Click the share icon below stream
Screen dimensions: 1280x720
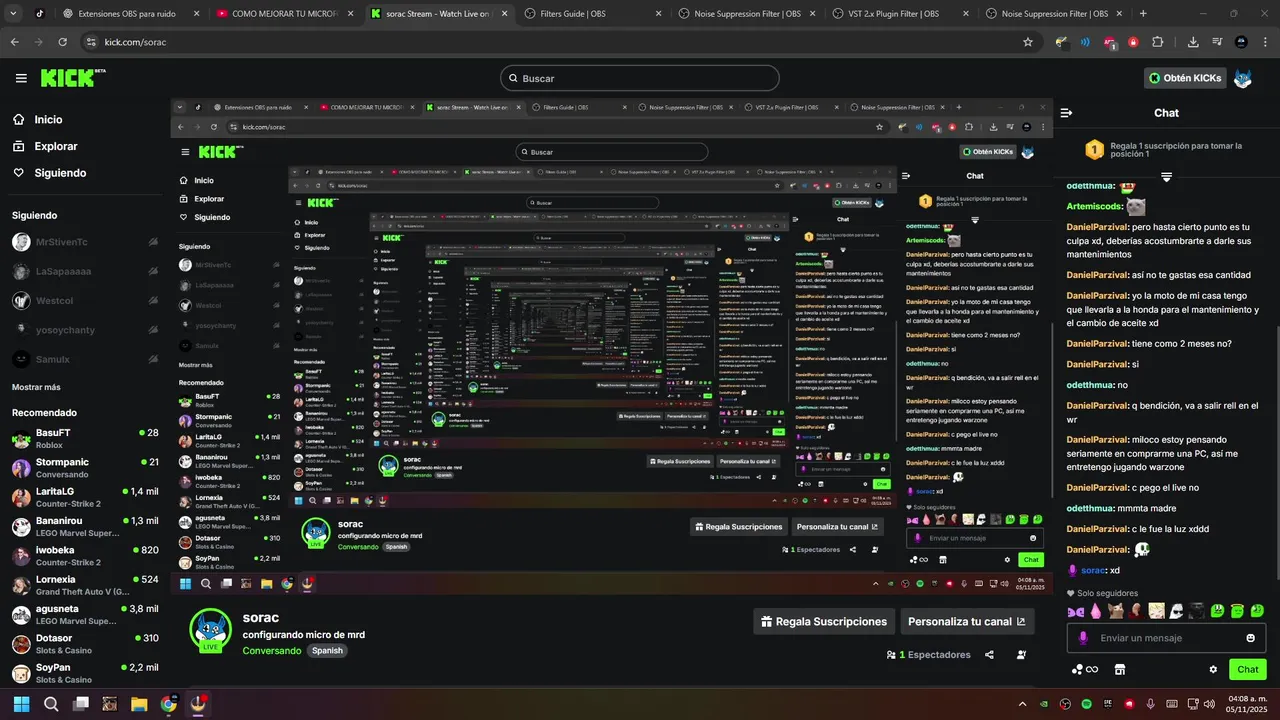coord(989,655)
